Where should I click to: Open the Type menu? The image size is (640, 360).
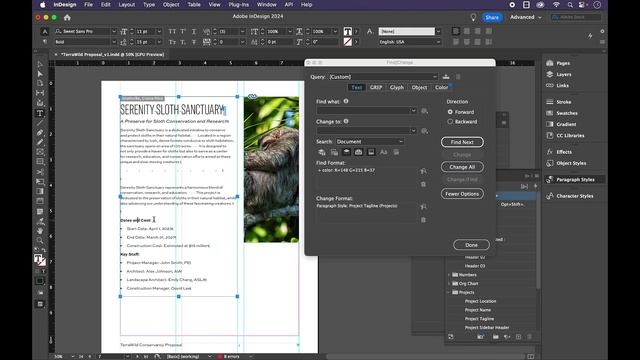(149, 4)
